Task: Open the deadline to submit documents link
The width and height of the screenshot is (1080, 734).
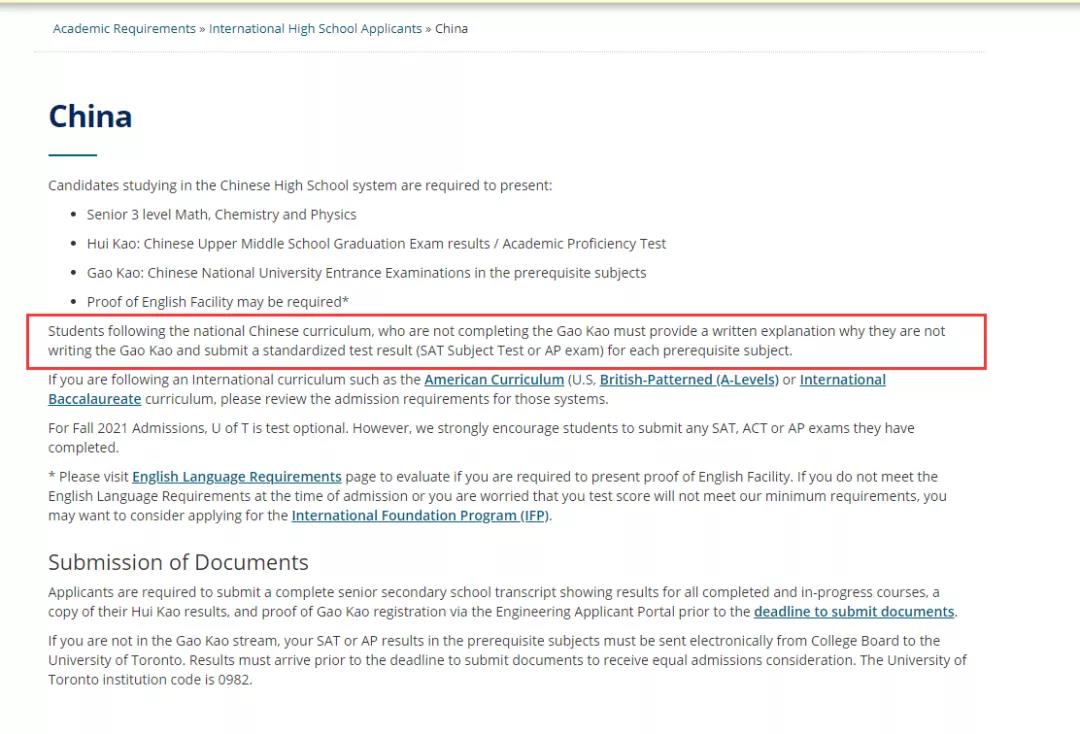Action: (854, 611)
